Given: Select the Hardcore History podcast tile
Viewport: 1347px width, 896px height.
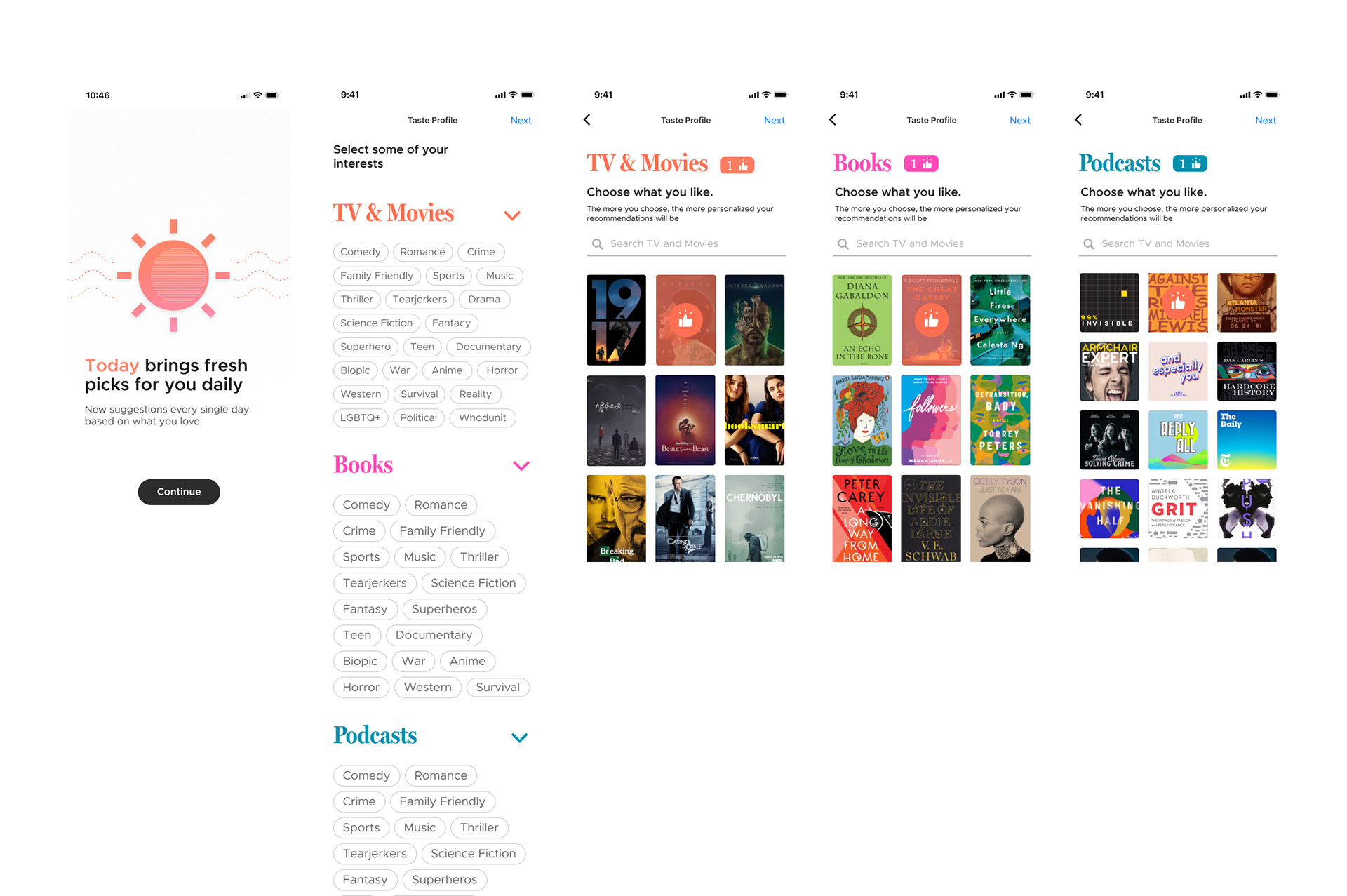Looking at the screenshot, I should tap(1247, 371).
